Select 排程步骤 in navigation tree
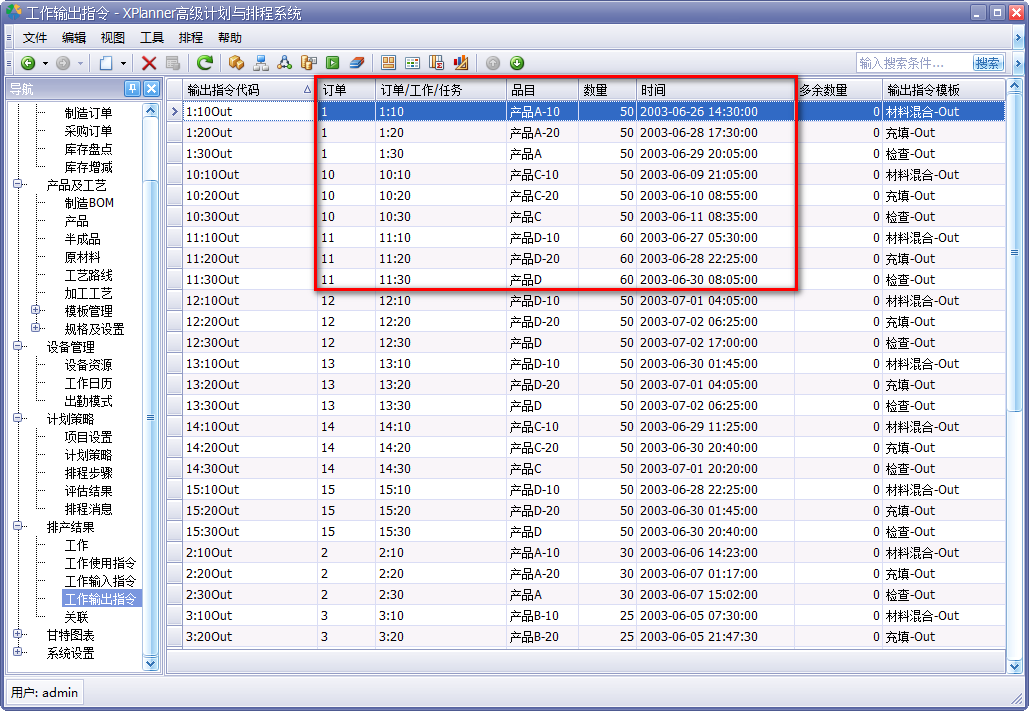The height and width of the screenshot is (711, 1029). tap(88, 473)
